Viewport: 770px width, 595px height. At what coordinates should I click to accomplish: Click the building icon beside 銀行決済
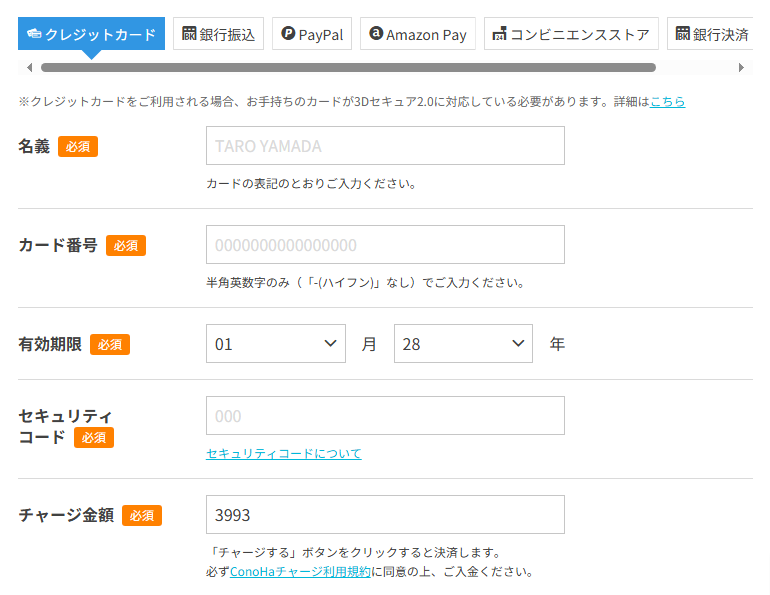coord(683,34)
